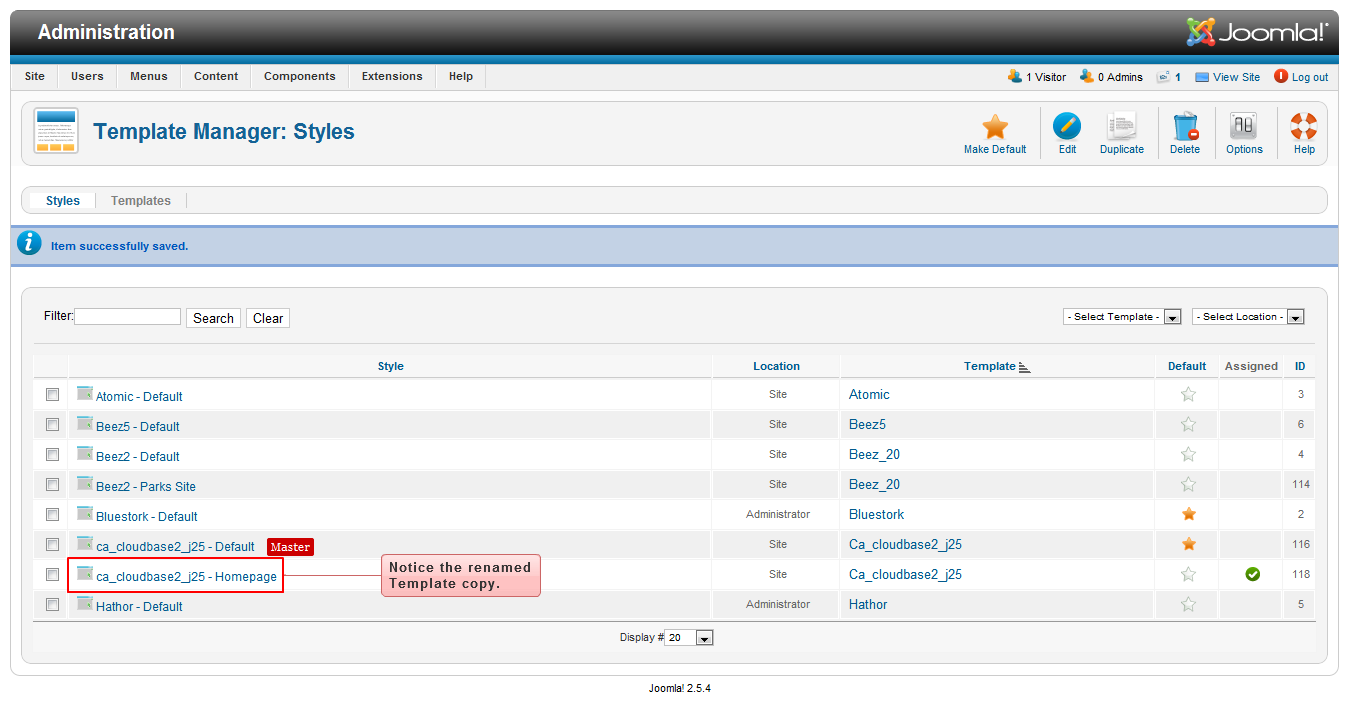Open the Display # dropdown
Viewport: 1349px width, 707px height.
click(x=690, y=638)
